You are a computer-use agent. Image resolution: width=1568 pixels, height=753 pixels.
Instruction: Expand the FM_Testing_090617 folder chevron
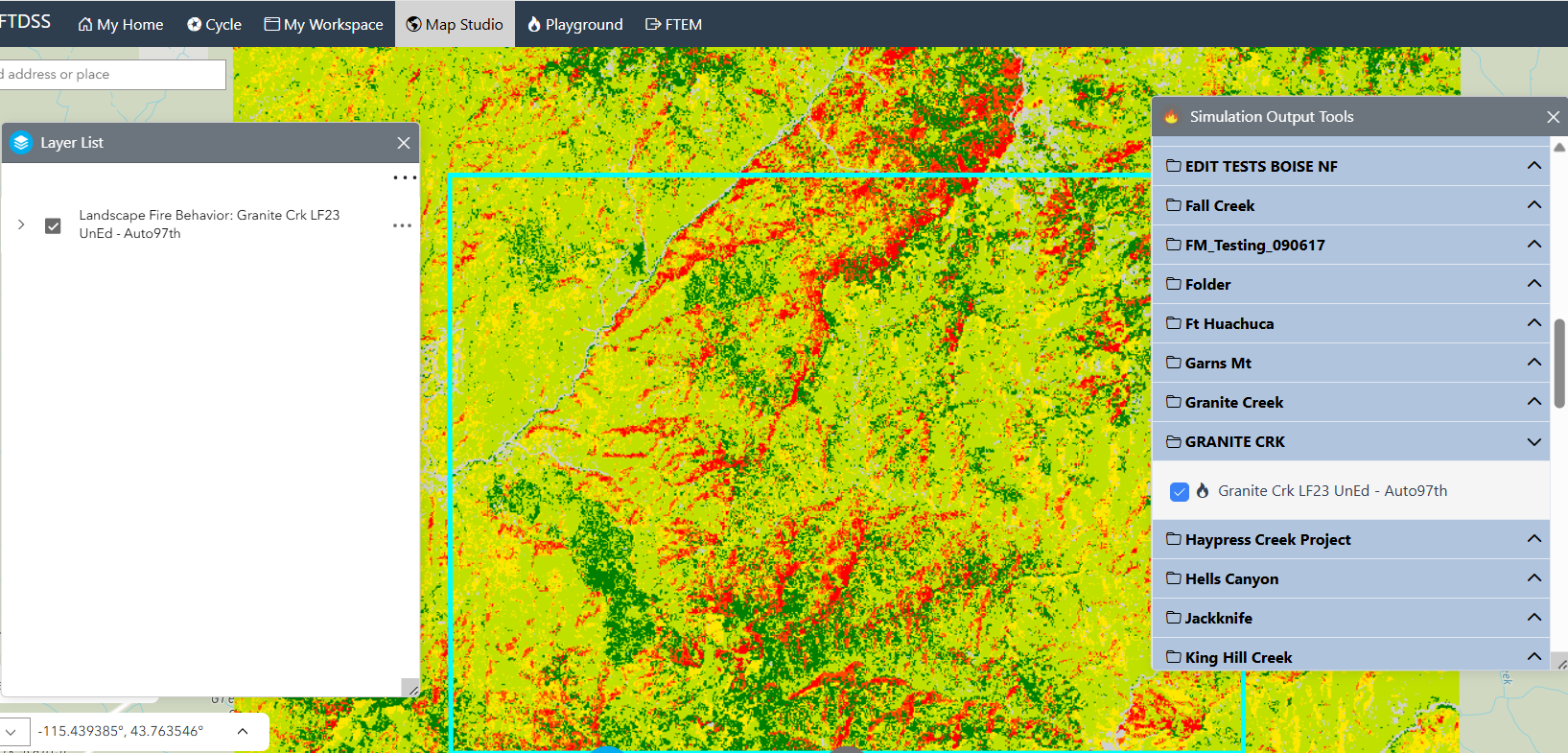click(1534, 245)
